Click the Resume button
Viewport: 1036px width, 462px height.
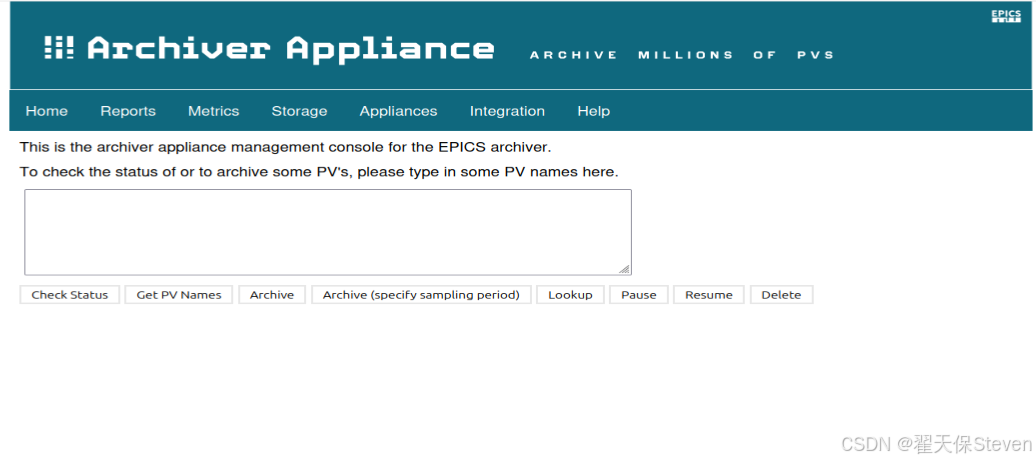click(x=708, y=295)
